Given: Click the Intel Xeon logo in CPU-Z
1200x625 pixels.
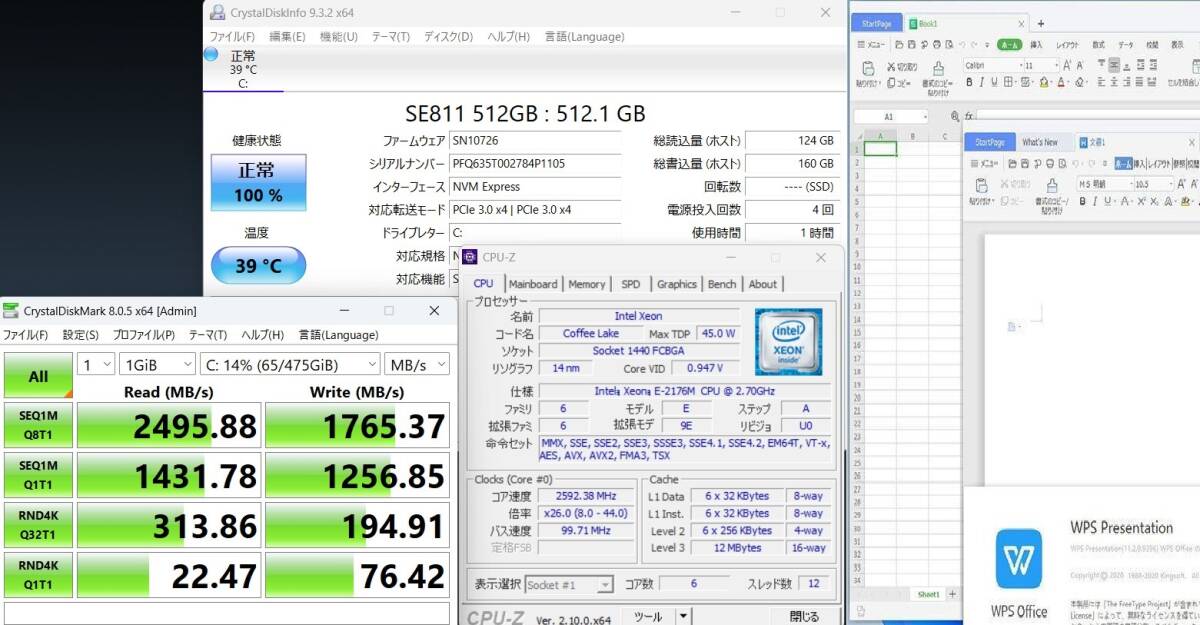Looking at the screenshot, I should [788, 342].
